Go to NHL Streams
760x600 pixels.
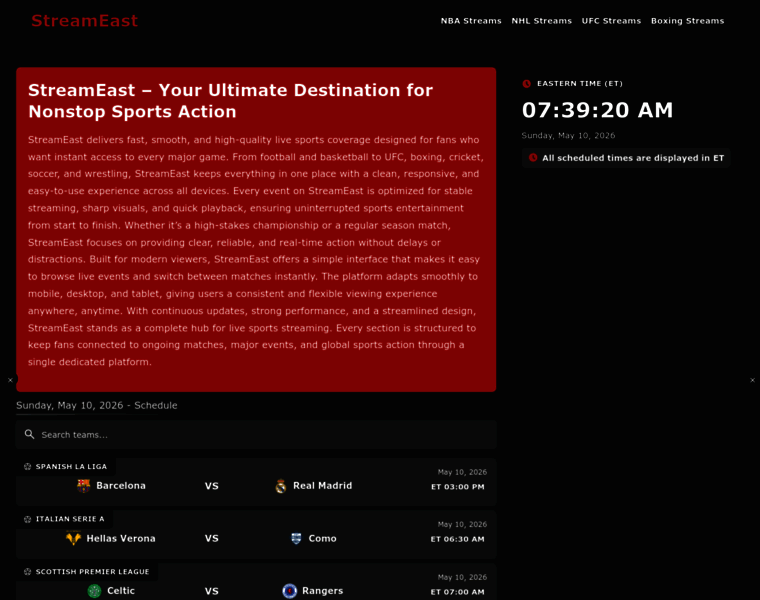(x=541, y=21)
